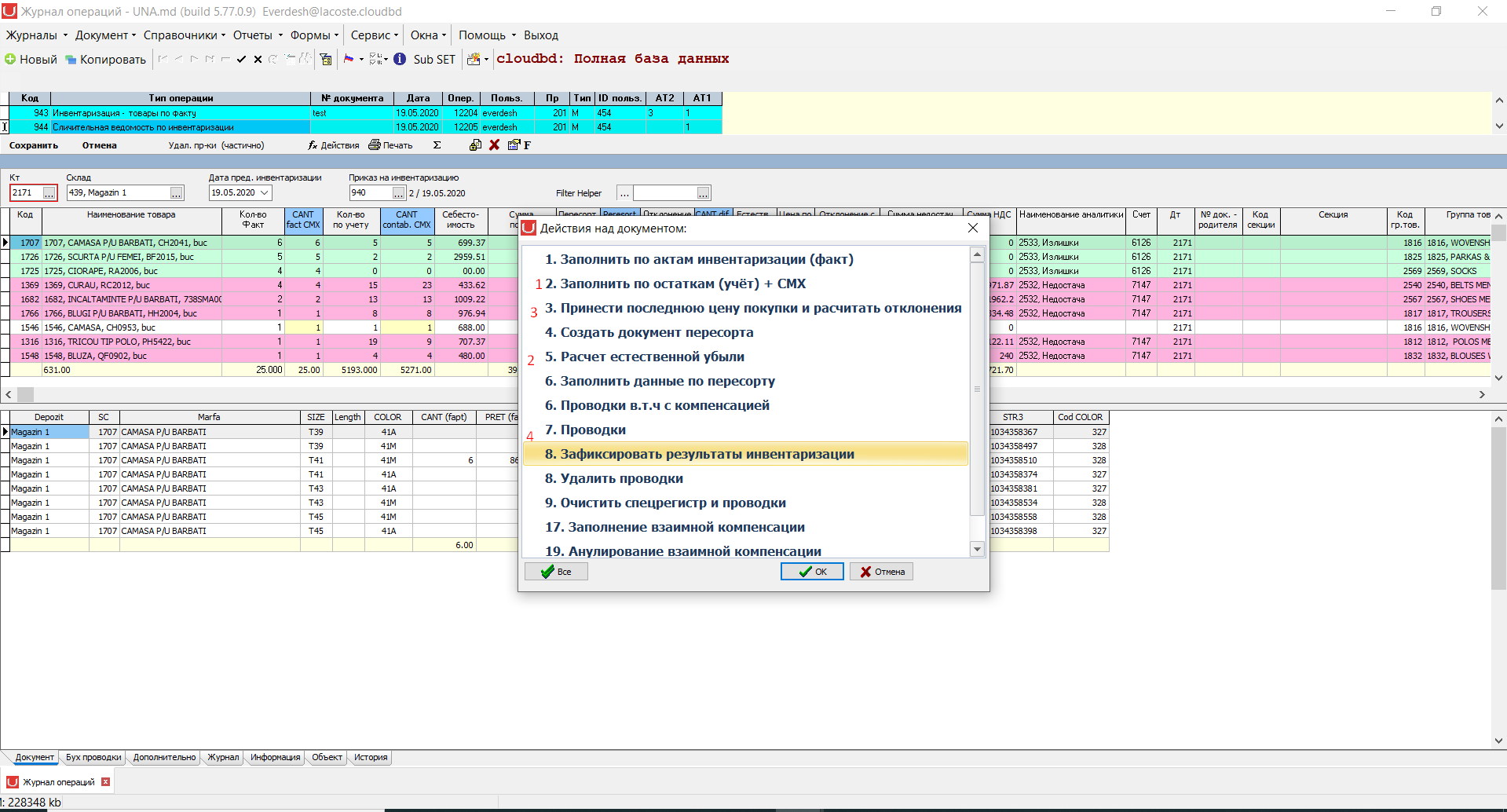Click the ellipsis button for Приказ 940 field
Screen dimensions: 1507x812
(x=399, y=193)
